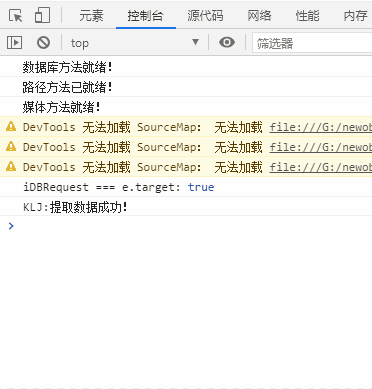The height and width of the screenshot is (389, 372).
Task: Activate the inspect element picker icon
Action: click(15, 15)
